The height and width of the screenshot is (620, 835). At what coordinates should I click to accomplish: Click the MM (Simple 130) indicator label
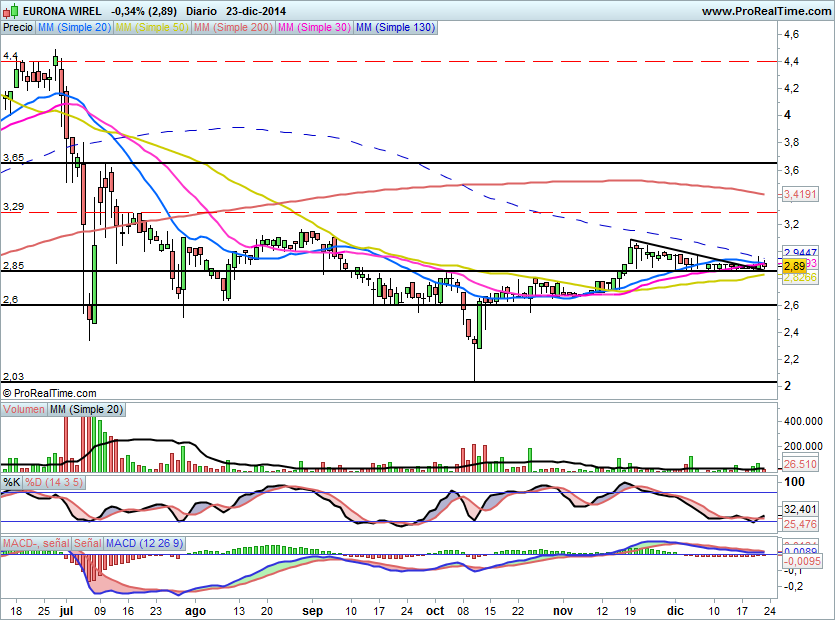[395, 28]
